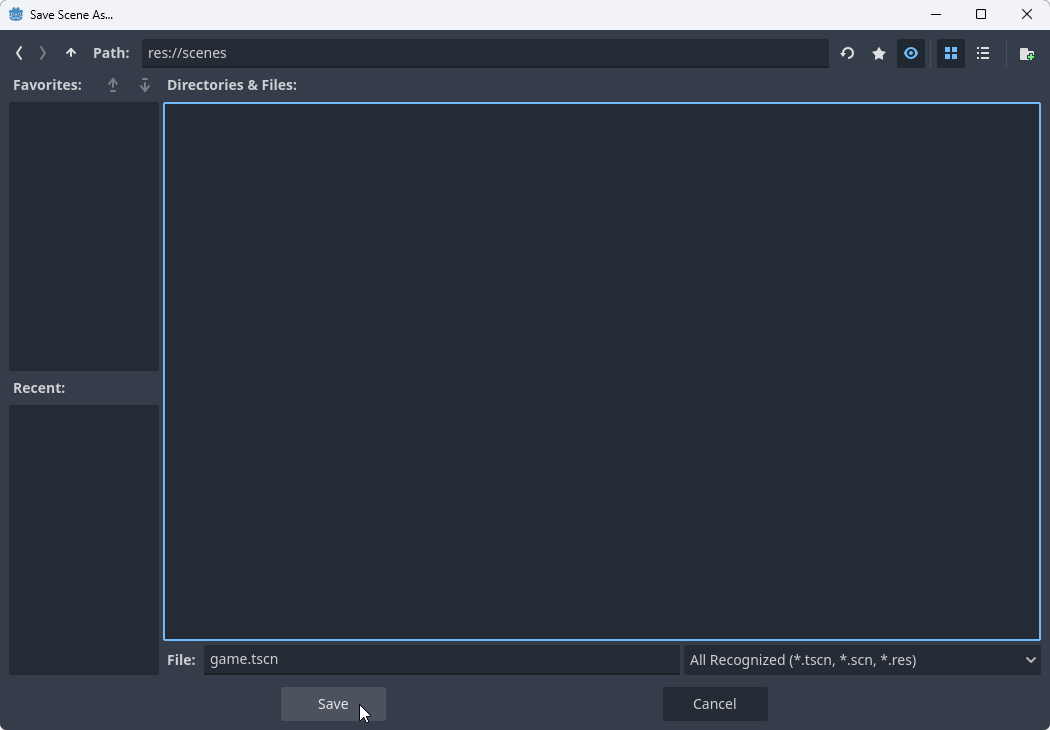Click inside the Recent list panel
Viewport: 1050px width, 730px height.
pyautogui.click(x=84, y=539)
